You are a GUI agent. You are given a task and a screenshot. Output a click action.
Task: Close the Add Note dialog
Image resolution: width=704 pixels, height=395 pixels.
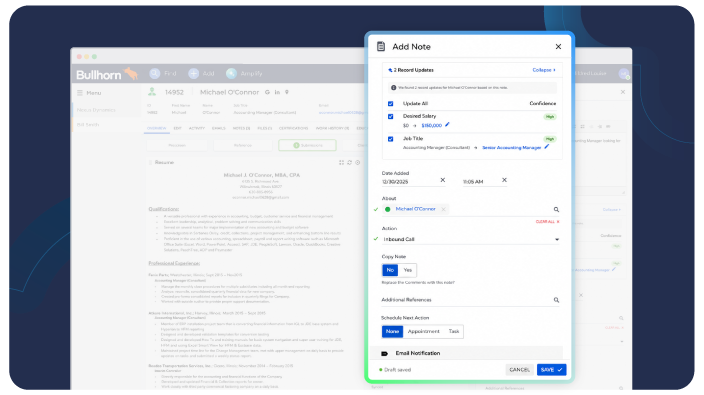(558, 46)
